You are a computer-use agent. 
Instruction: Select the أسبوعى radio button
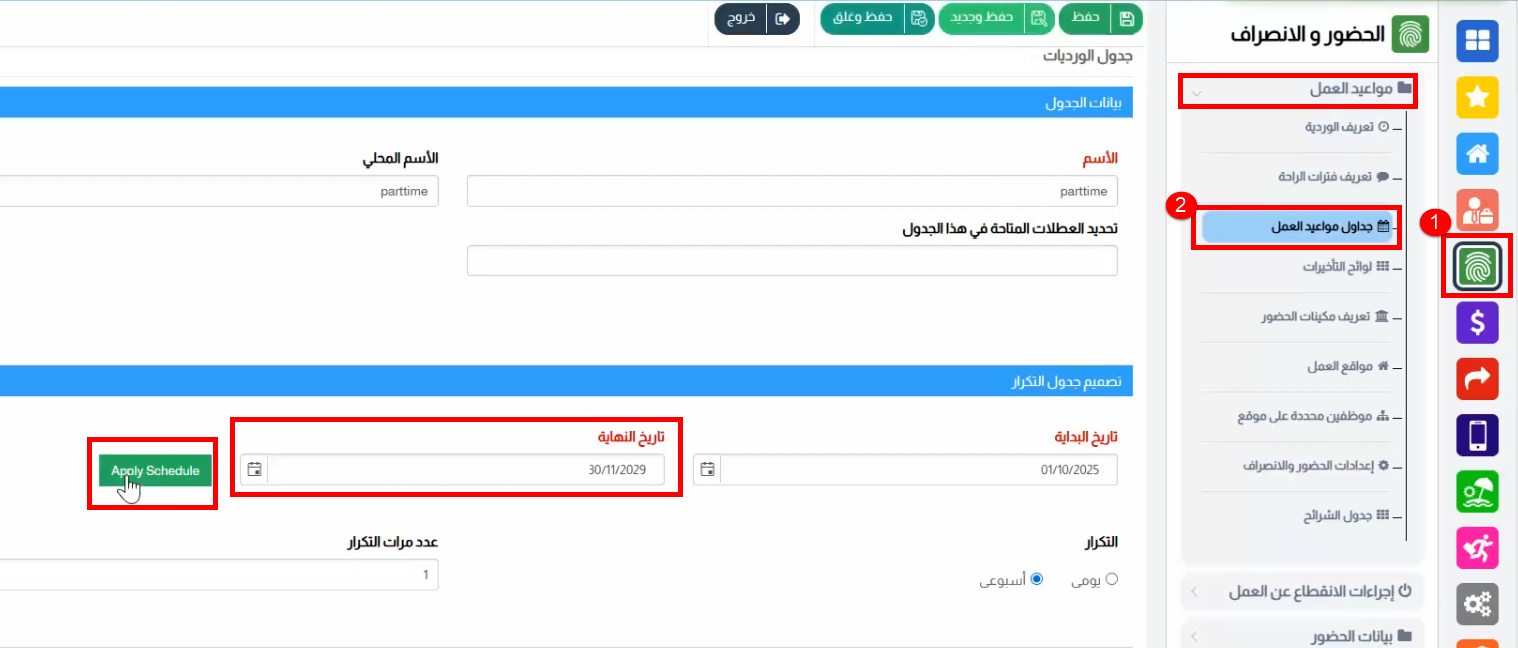(x=1037, y=579)
